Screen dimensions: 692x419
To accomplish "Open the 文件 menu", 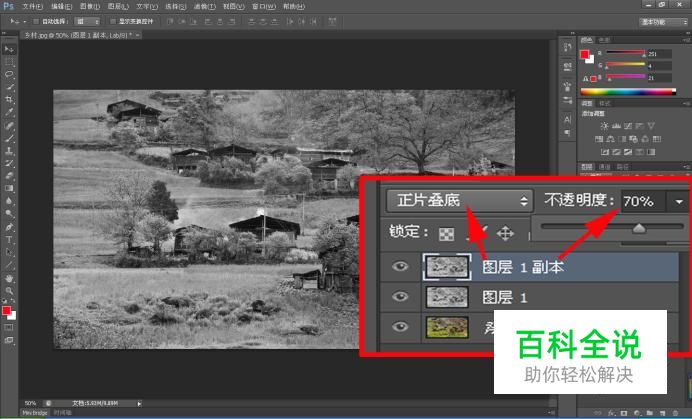I will [31, 6].
